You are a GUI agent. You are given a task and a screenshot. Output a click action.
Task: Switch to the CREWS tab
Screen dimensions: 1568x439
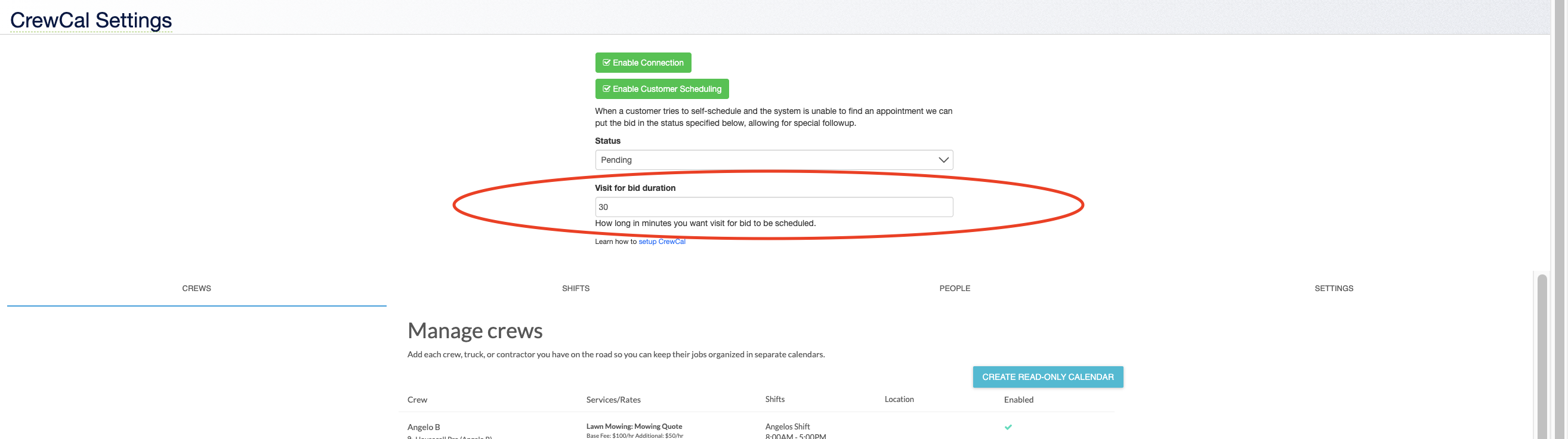197,289
